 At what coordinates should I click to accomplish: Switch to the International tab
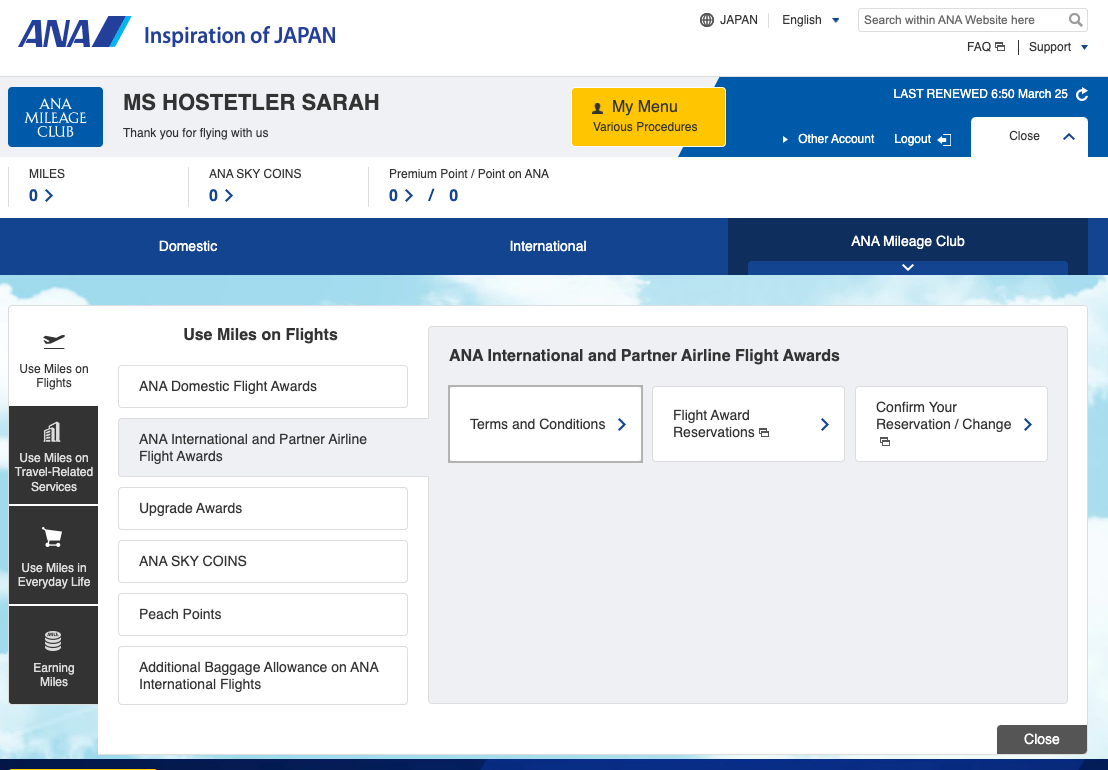point(548,246)
